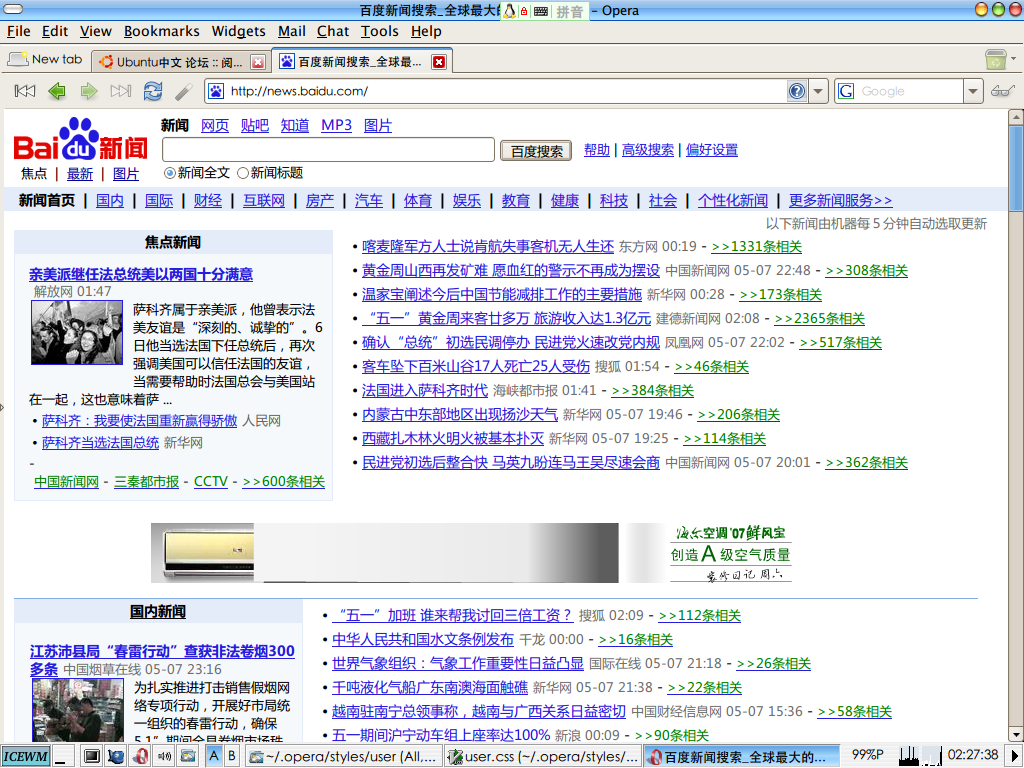
Task: Open the 高级搜索 link
Action: point(647,150)
